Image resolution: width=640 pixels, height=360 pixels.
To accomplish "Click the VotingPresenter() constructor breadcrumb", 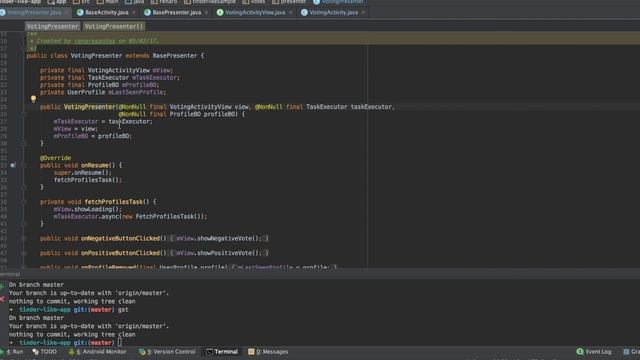I will [113, 26].
